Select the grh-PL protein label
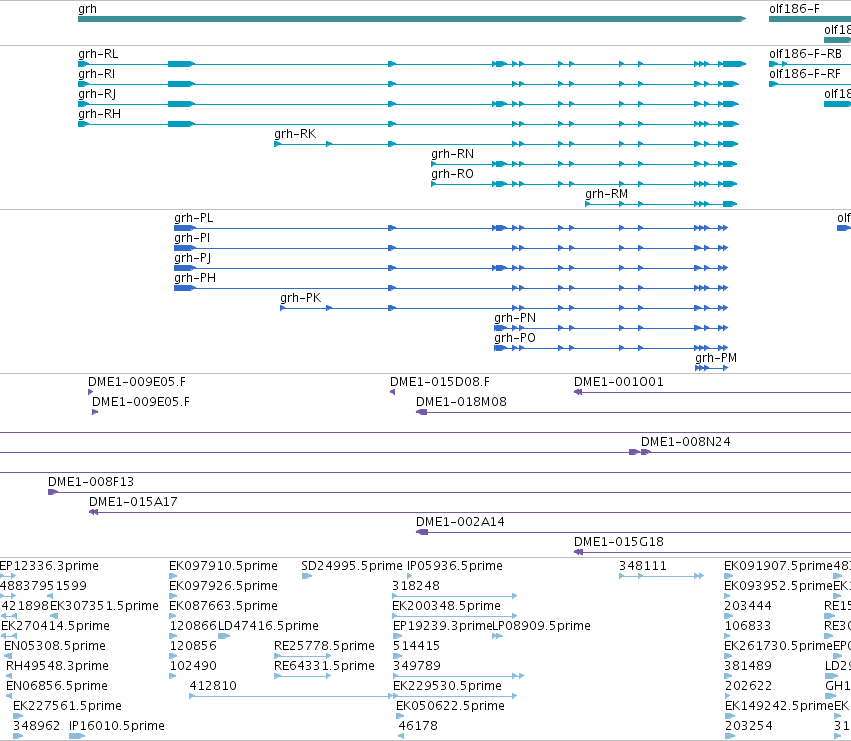 pyautogui.click(x=194, y=218)
